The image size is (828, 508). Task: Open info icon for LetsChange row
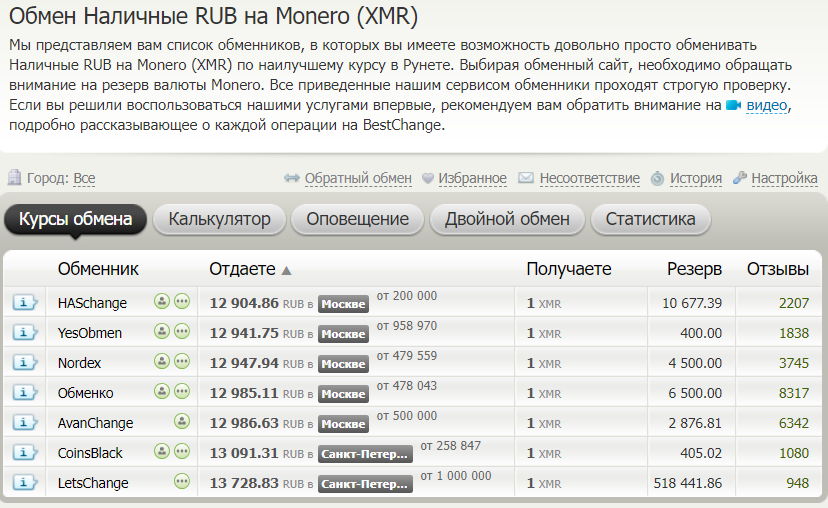click(x=25, y=483)
